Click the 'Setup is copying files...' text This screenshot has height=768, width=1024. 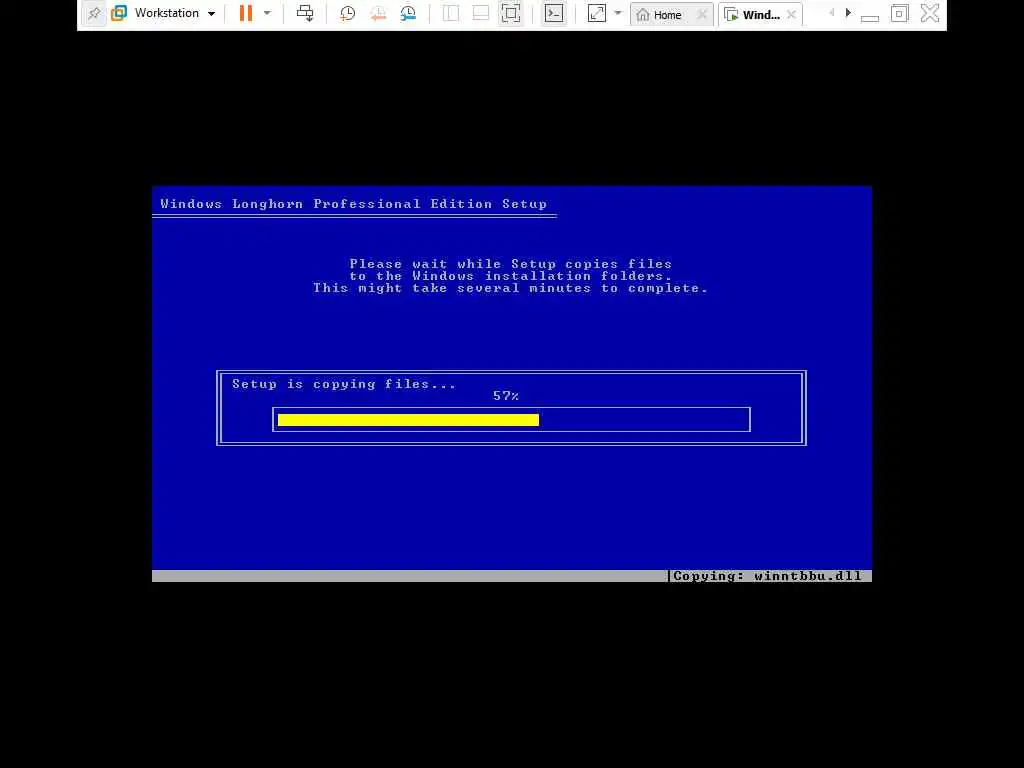pos(344,384)
